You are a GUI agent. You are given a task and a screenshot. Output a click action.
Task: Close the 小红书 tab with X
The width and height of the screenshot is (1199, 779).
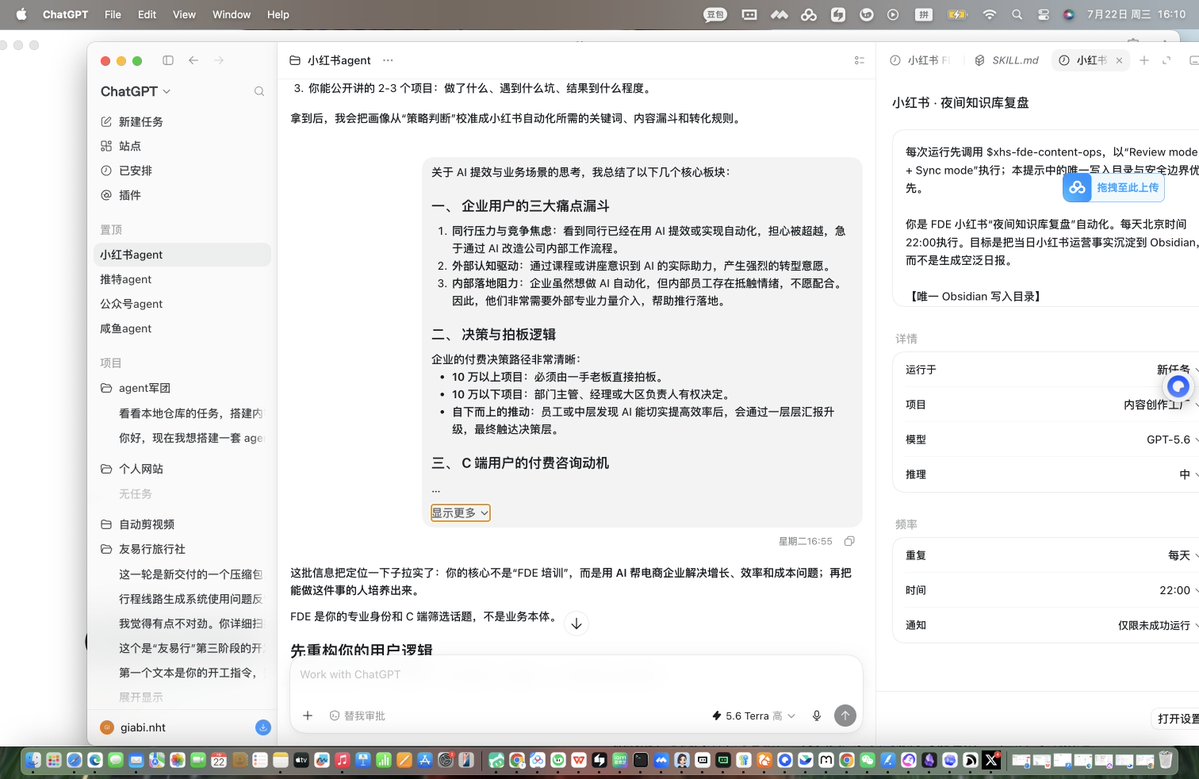click(1119, 60)
